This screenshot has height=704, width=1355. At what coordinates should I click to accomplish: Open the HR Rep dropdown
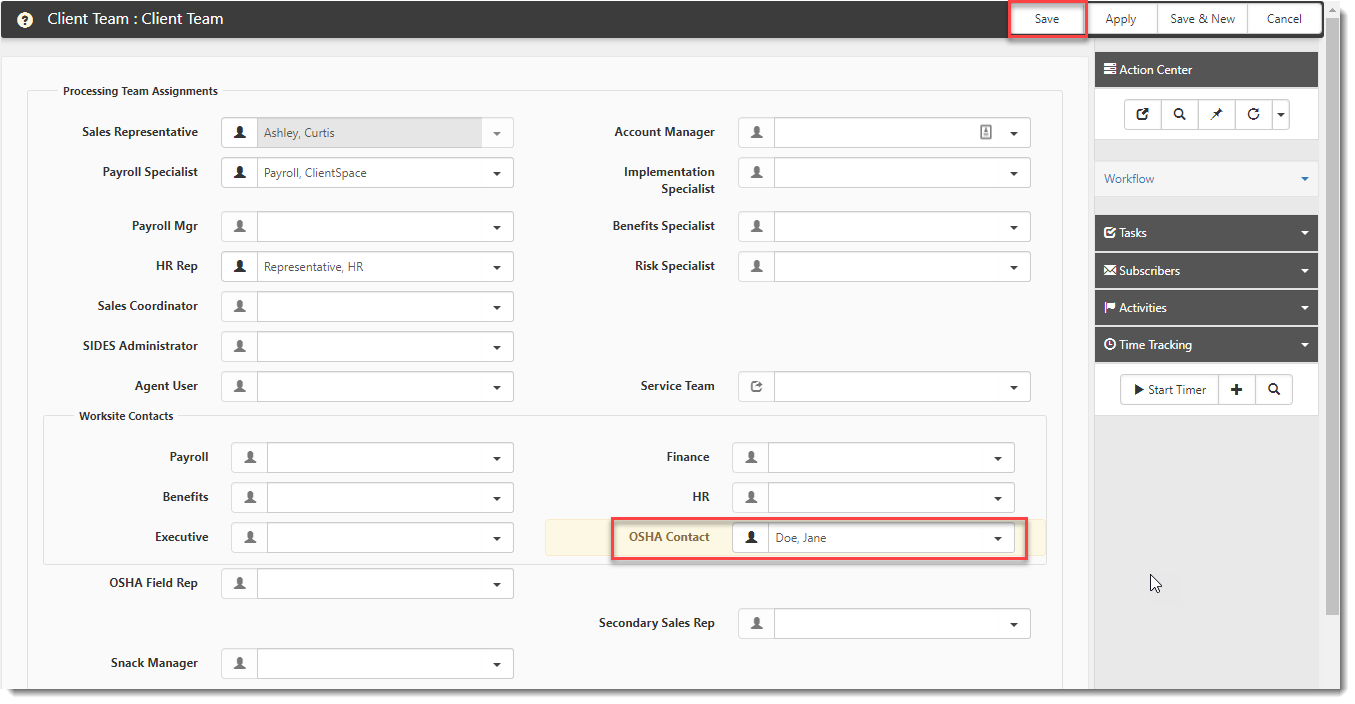497,267
